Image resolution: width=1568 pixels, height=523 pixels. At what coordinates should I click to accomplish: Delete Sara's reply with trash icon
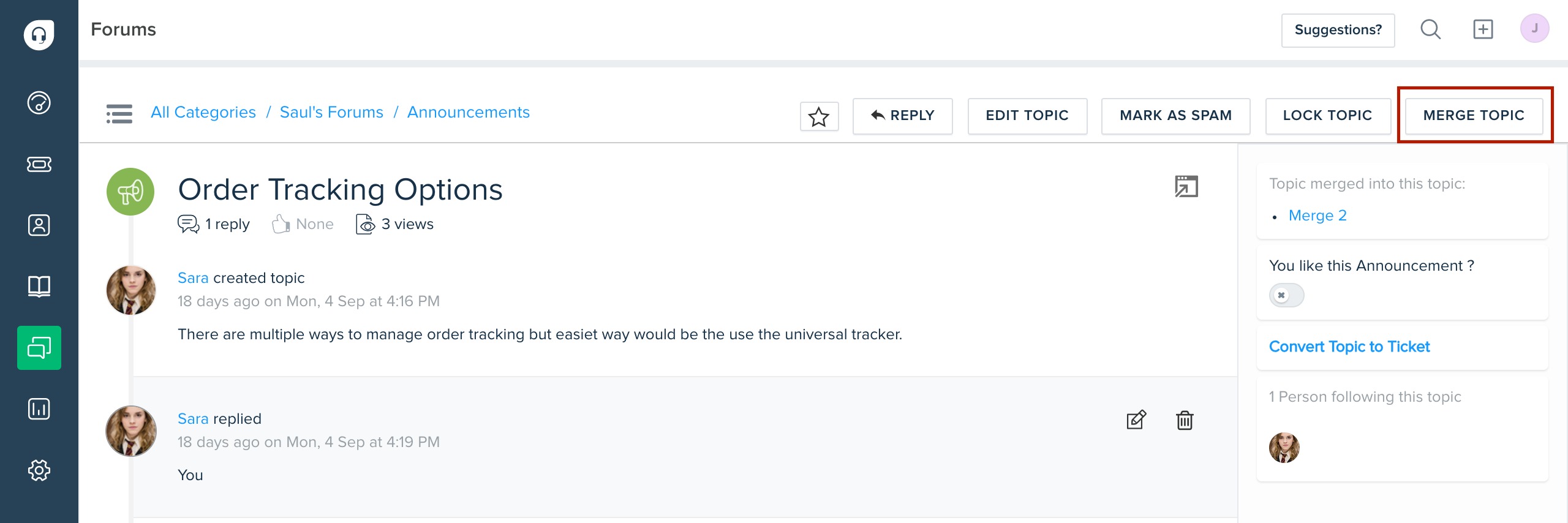click(x=1185, y=420)
